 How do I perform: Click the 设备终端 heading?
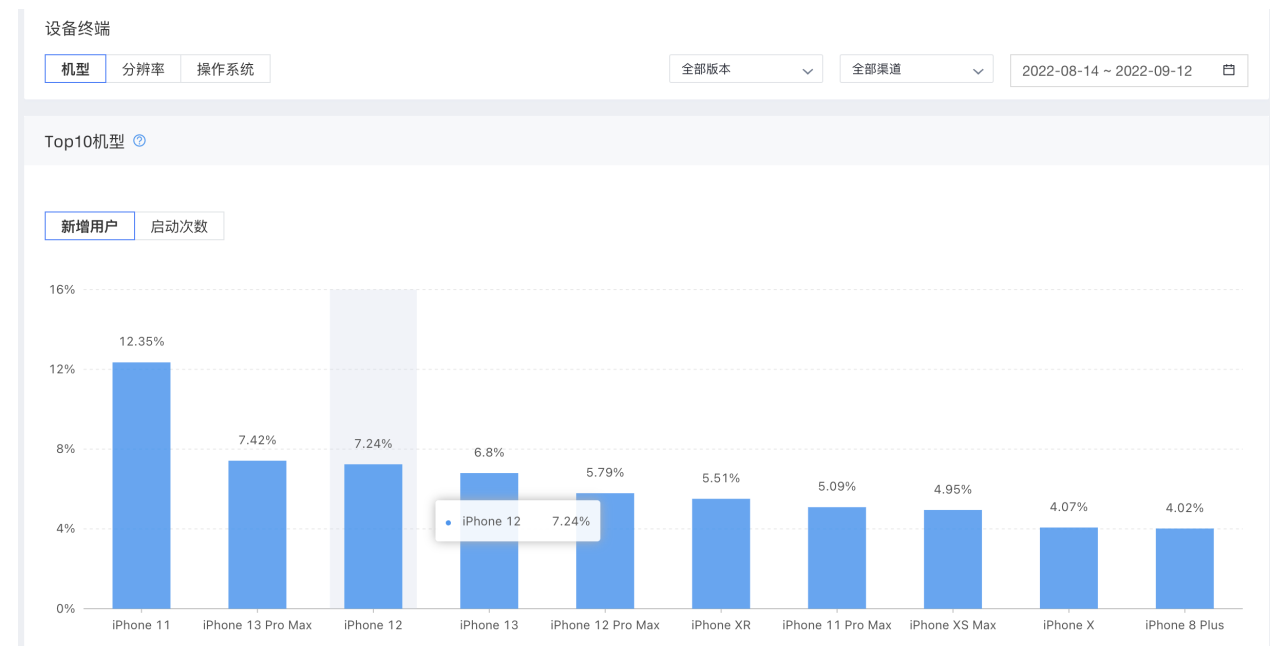click(77, 28)
